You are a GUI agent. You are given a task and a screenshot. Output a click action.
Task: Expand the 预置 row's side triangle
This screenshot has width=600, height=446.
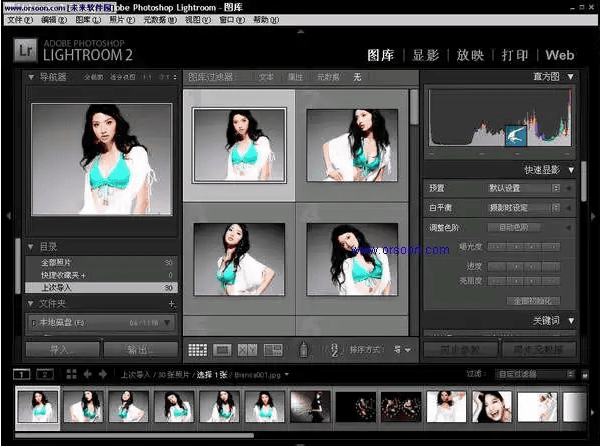click(x=569, y=188)
